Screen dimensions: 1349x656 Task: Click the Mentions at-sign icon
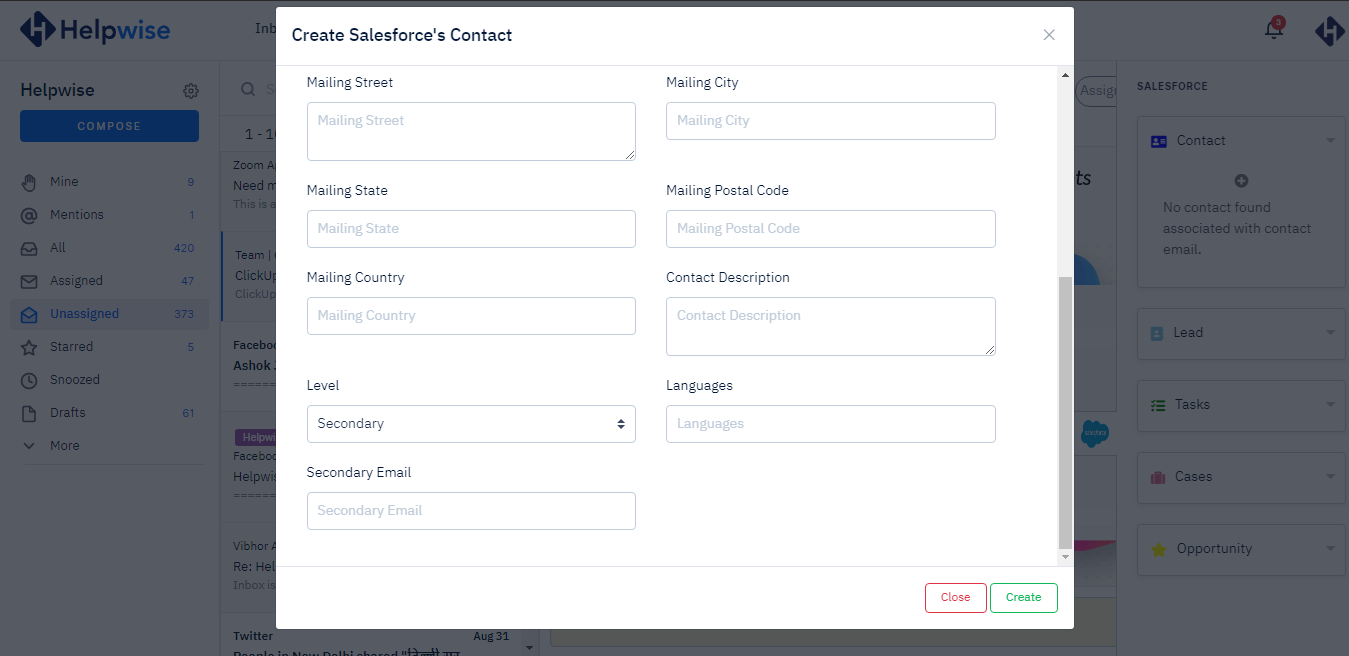pos(30,215)
